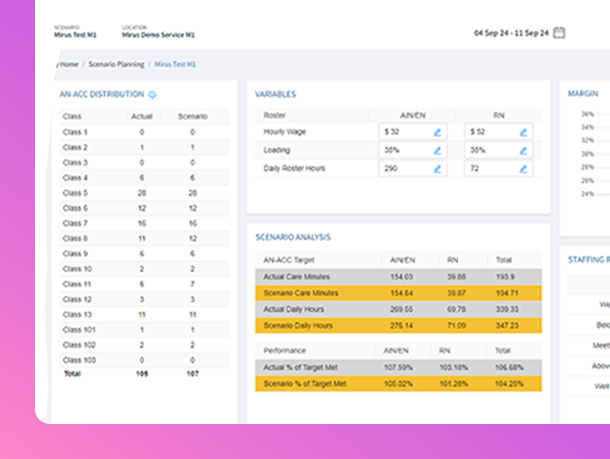Click the MARGIN panel heading
The width and height of the screenshot is (610, 459).
[x=583, y=93]
